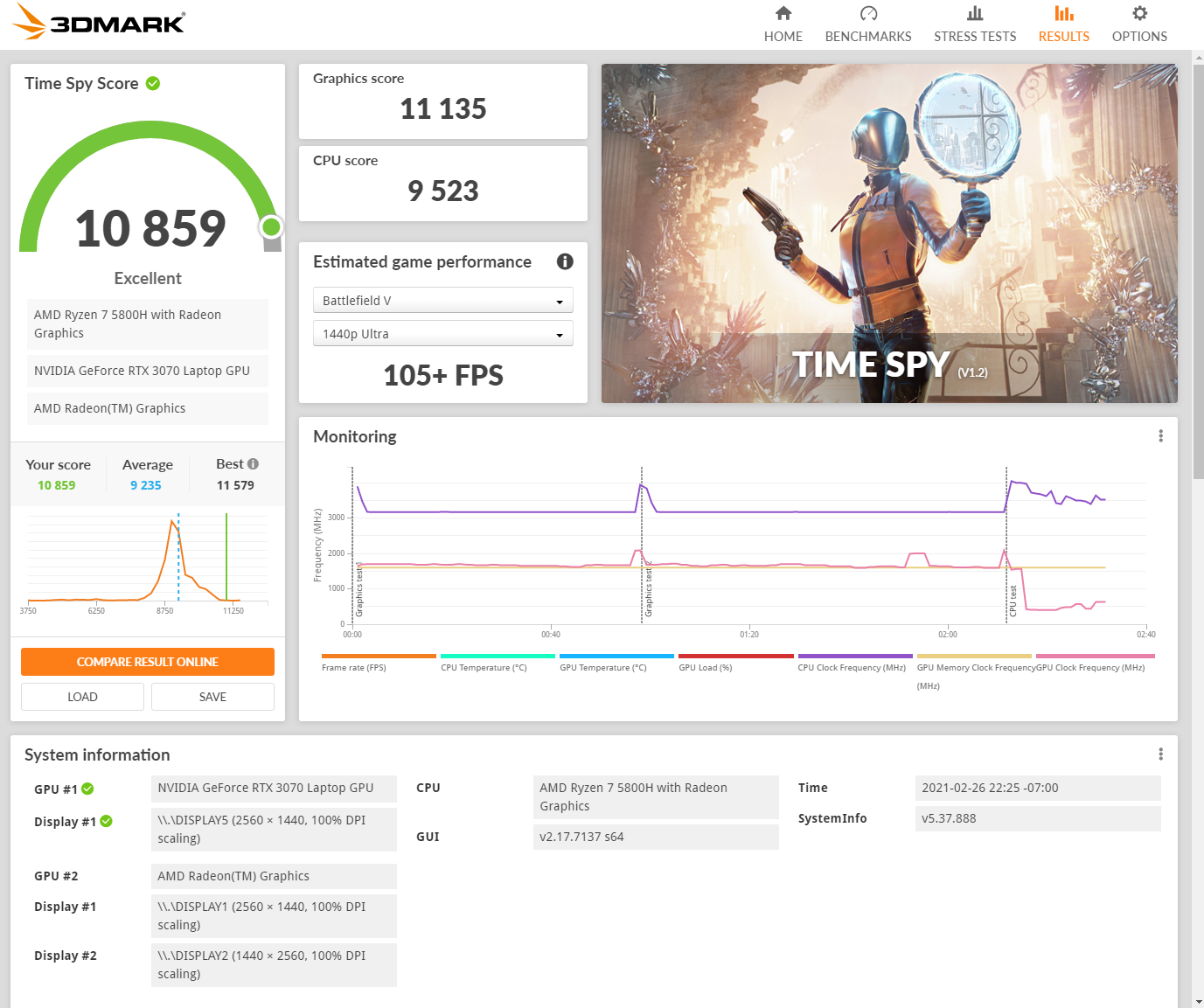The width and height of the screenshot is (1204, 1008).
Task: Click the CPU value in System information
Action: (x=656, y=797)
